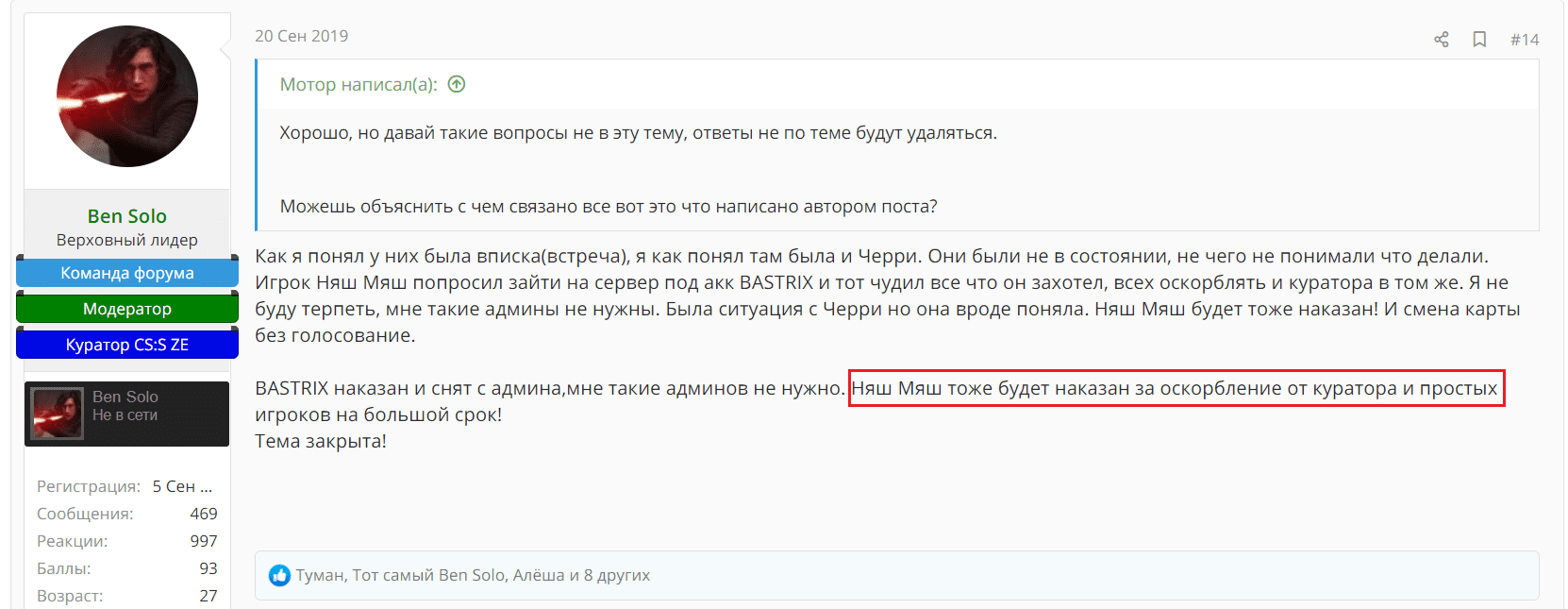Click the Реакции count 997
Viewport: 1568px width, 609px height.
pyautogui.click(x=204, y=541)
